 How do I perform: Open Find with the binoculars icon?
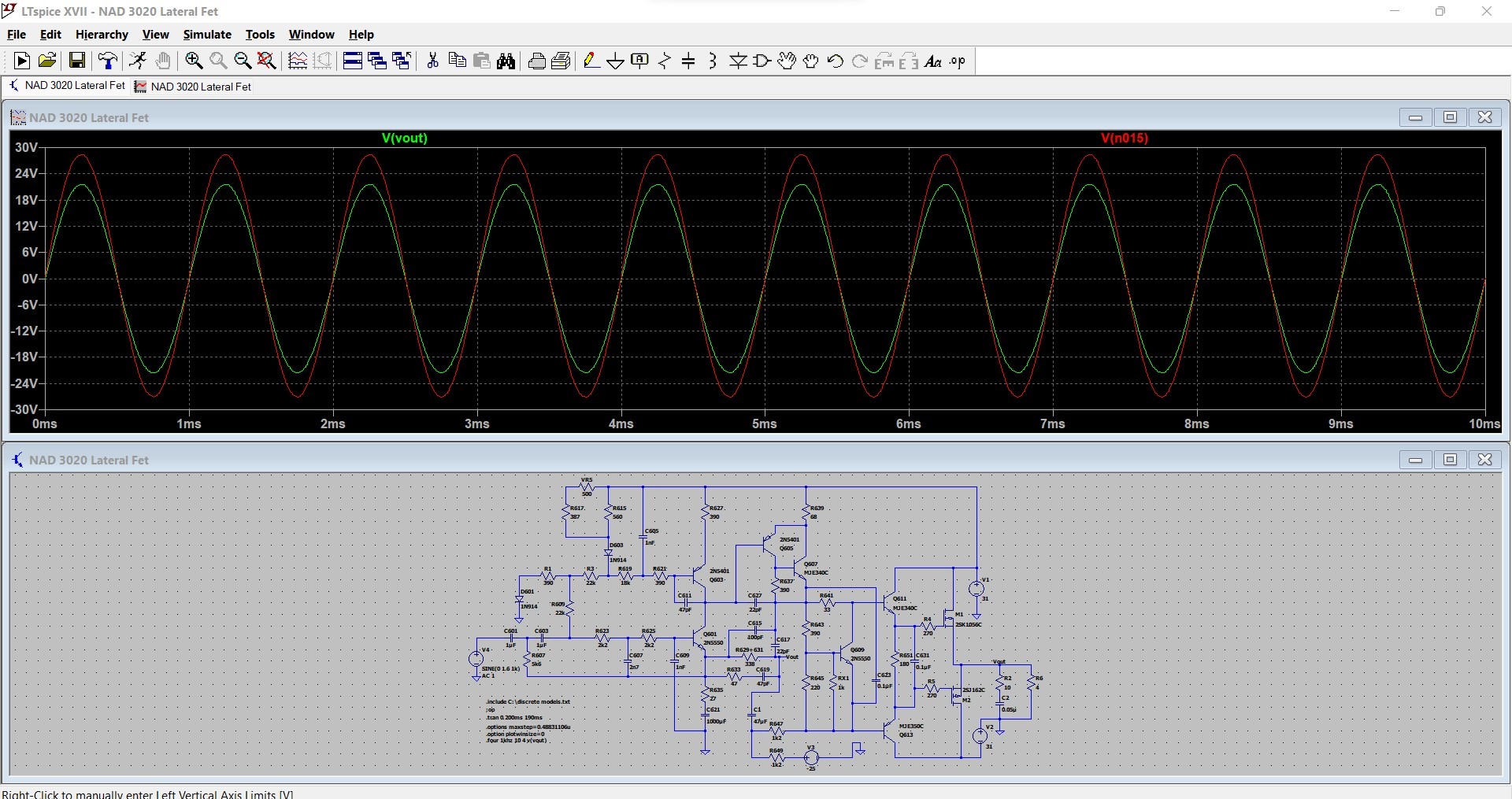[x=506, y=61]
